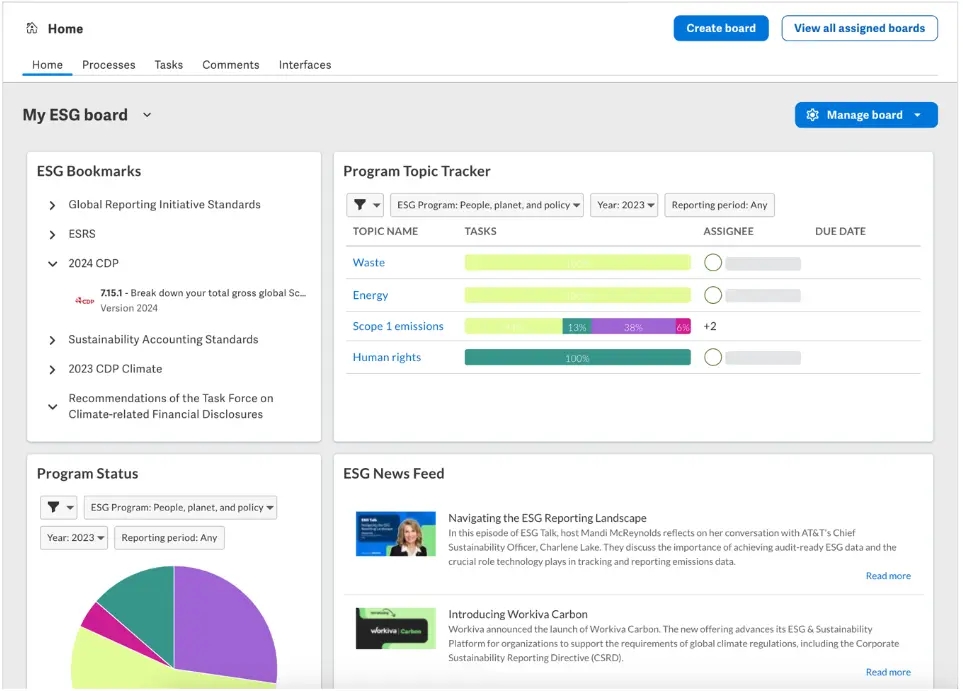The width and height of the screenshot is (963, 691).
Task: Click the Introducing Workiva Carbon headline
Action: (518, 614)
